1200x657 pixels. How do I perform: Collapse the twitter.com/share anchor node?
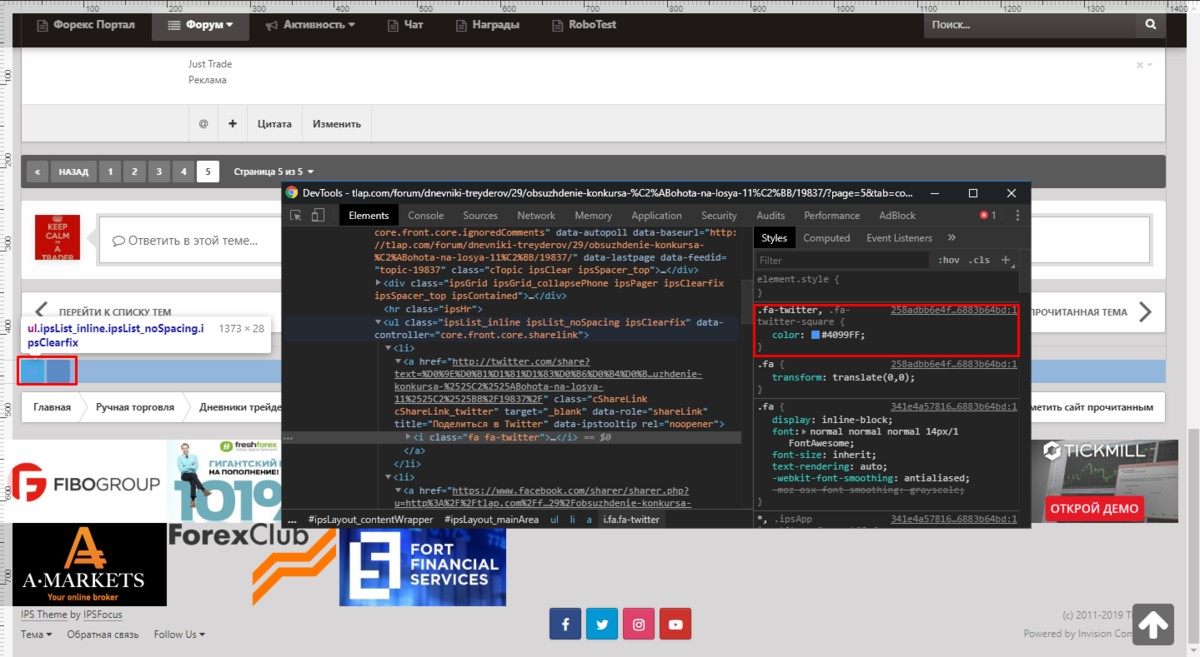pos(397,360)
